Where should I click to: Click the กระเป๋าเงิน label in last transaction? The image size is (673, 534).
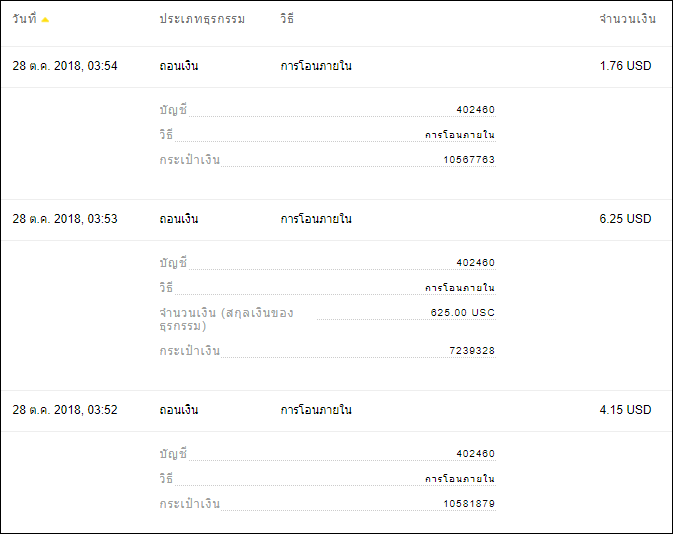189,503
